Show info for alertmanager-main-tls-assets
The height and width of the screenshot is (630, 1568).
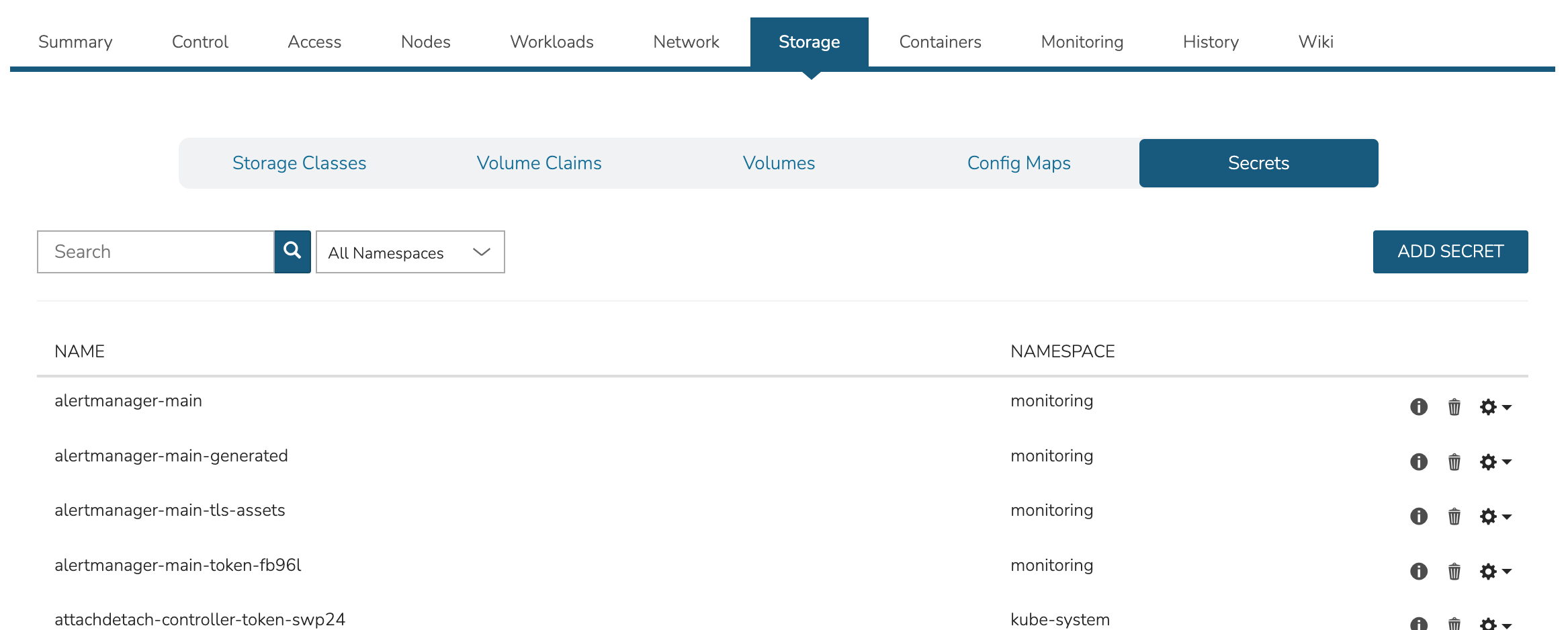click(x=1418, y=516)
